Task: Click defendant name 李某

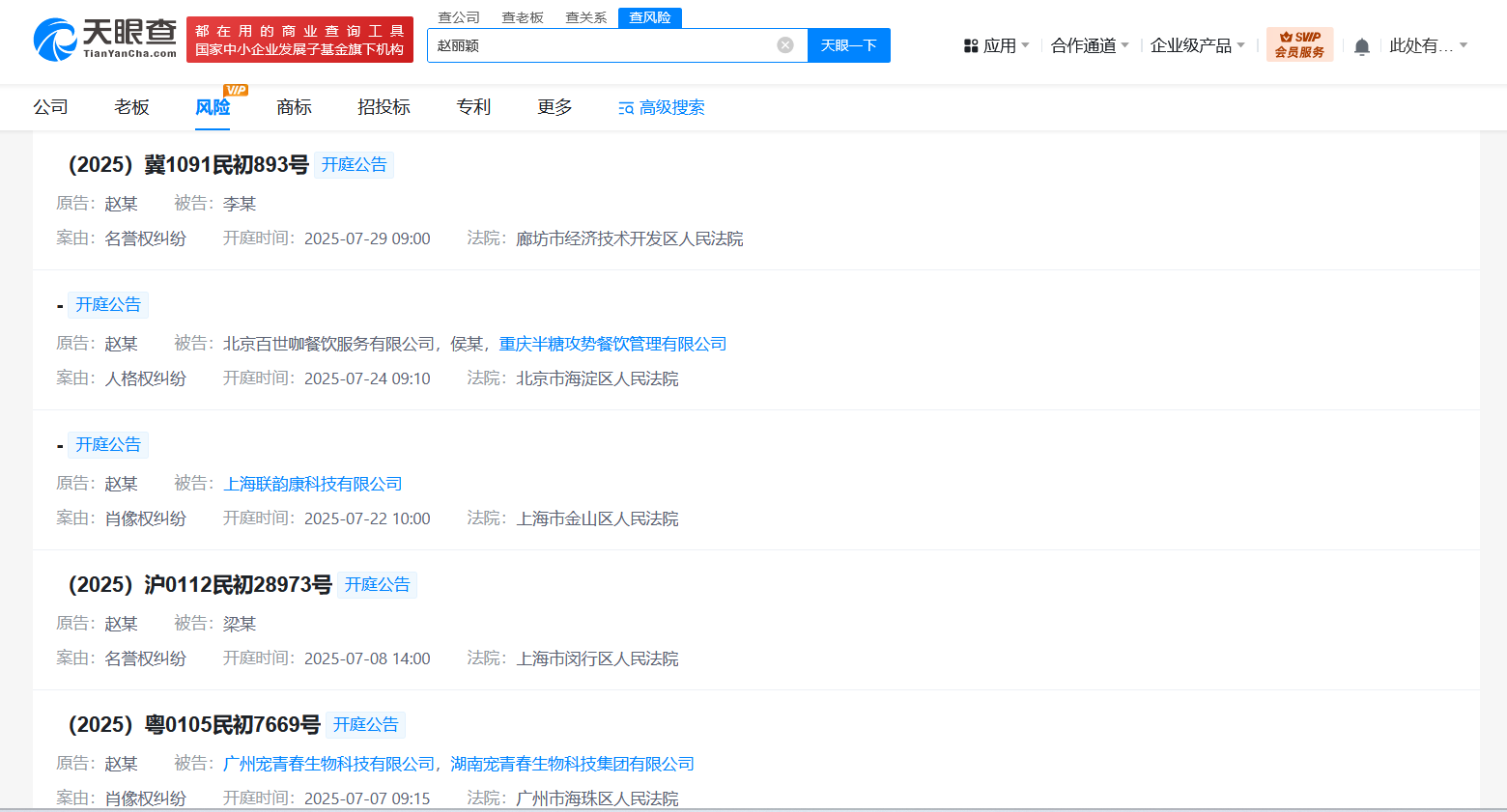Action: tap(240, 204)
